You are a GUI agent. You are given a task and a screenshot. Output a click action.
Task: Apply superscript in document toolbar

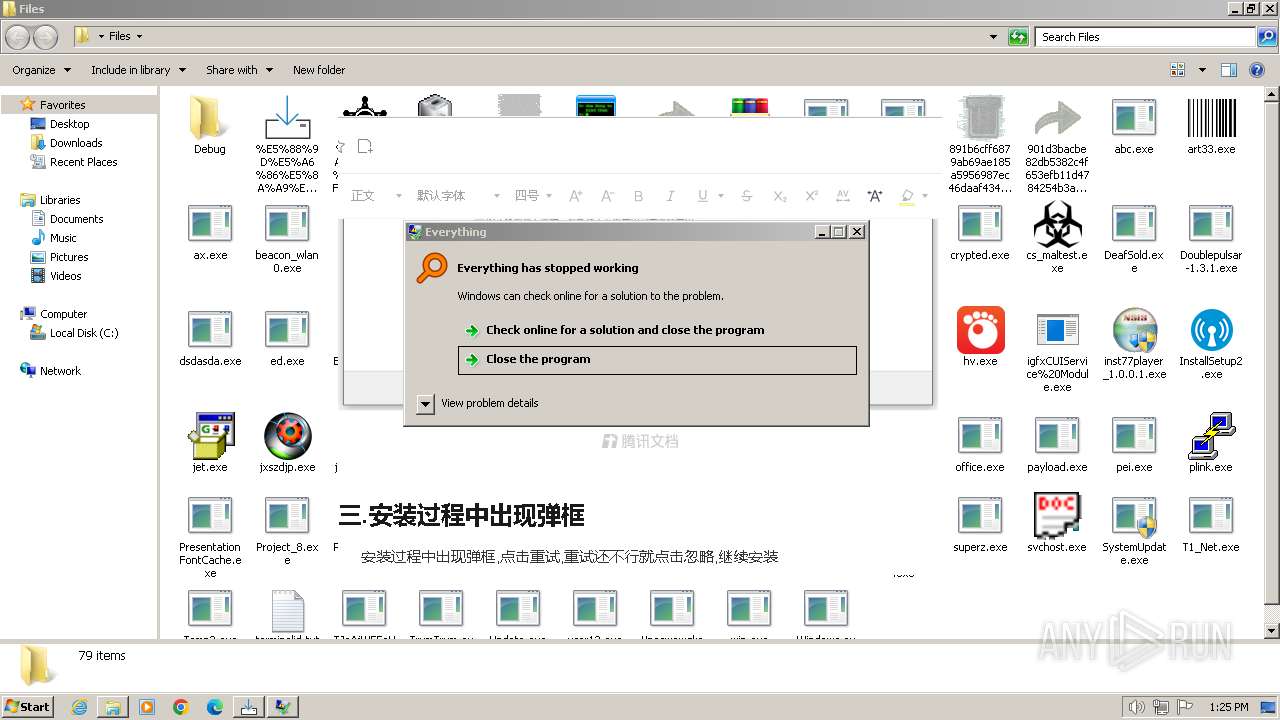coord(812,196)
